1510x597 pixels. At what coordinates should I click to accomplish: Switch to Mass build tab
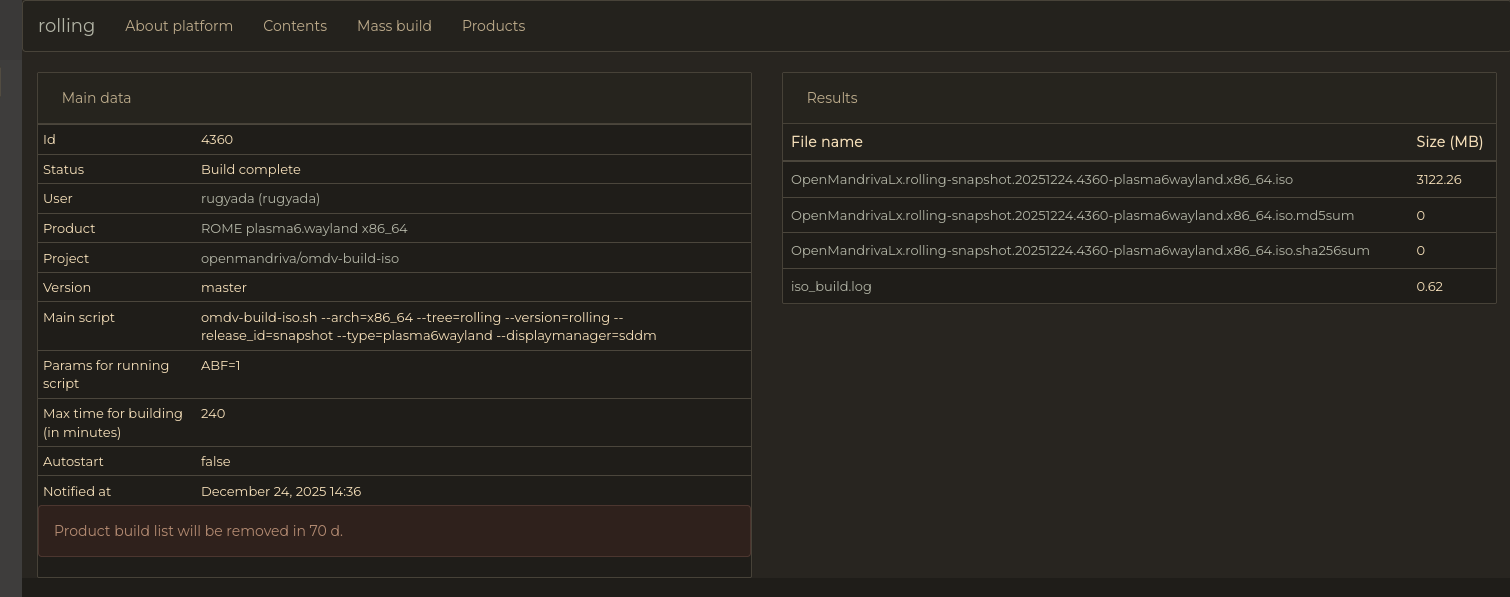click(x=394, y=26)
